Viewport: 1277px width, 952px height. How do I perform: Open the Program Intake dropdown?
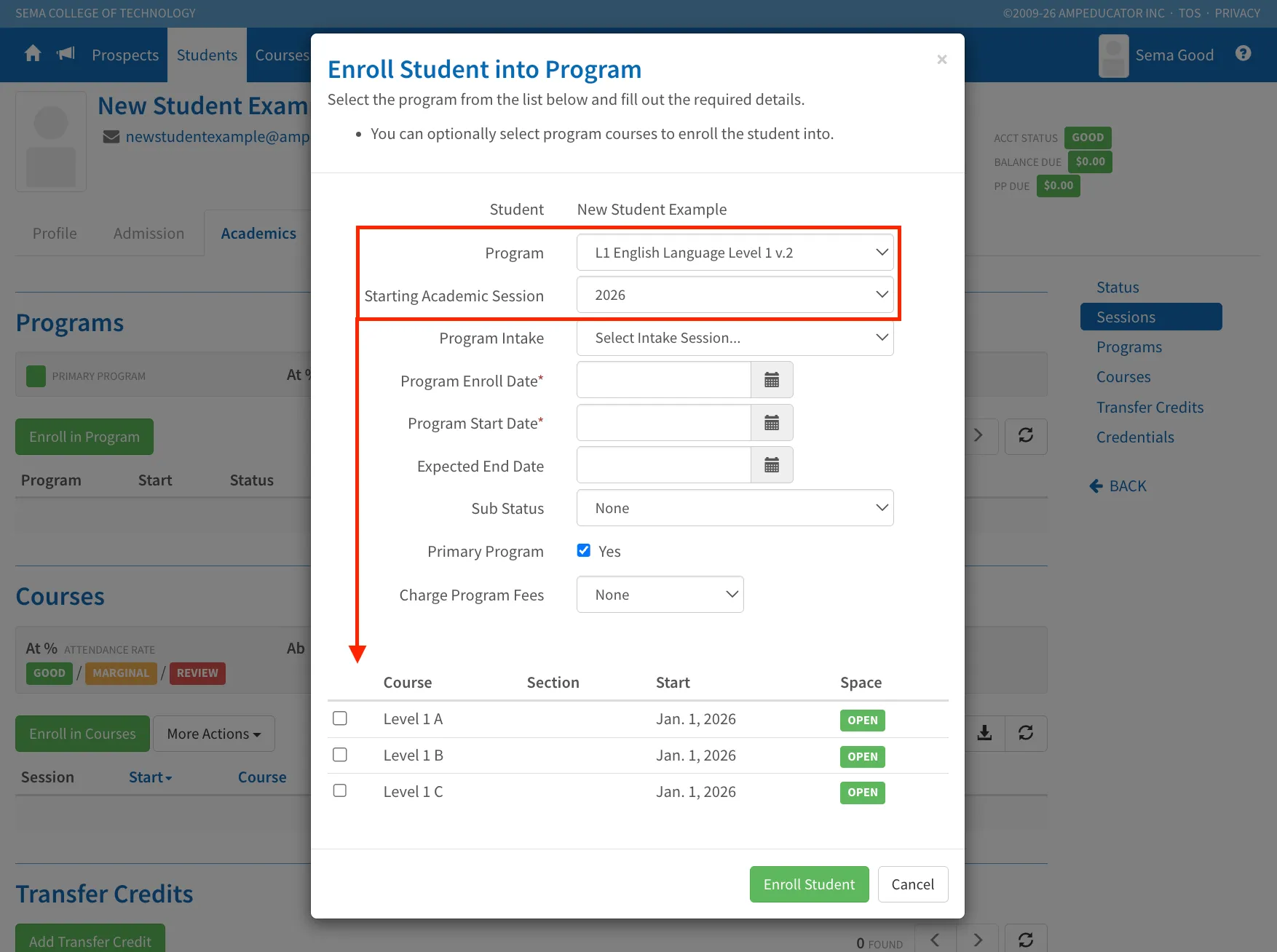coord(735,338)
